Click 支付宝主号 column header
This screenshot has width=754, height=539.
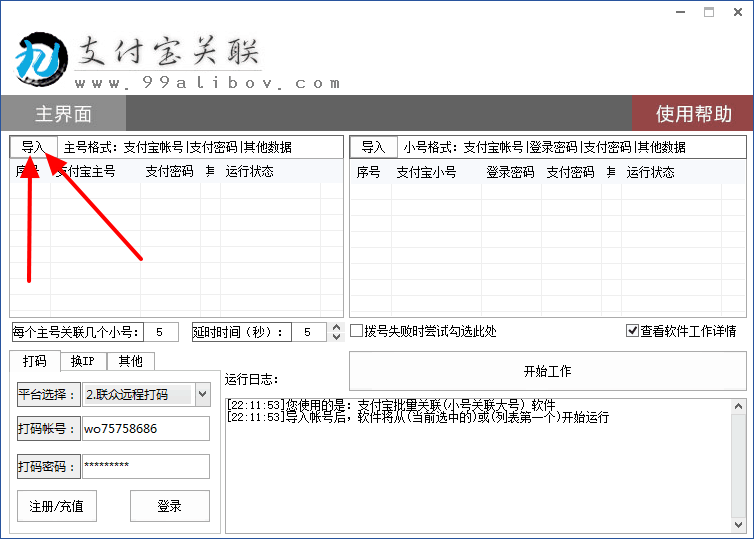[x=86, y=171]
